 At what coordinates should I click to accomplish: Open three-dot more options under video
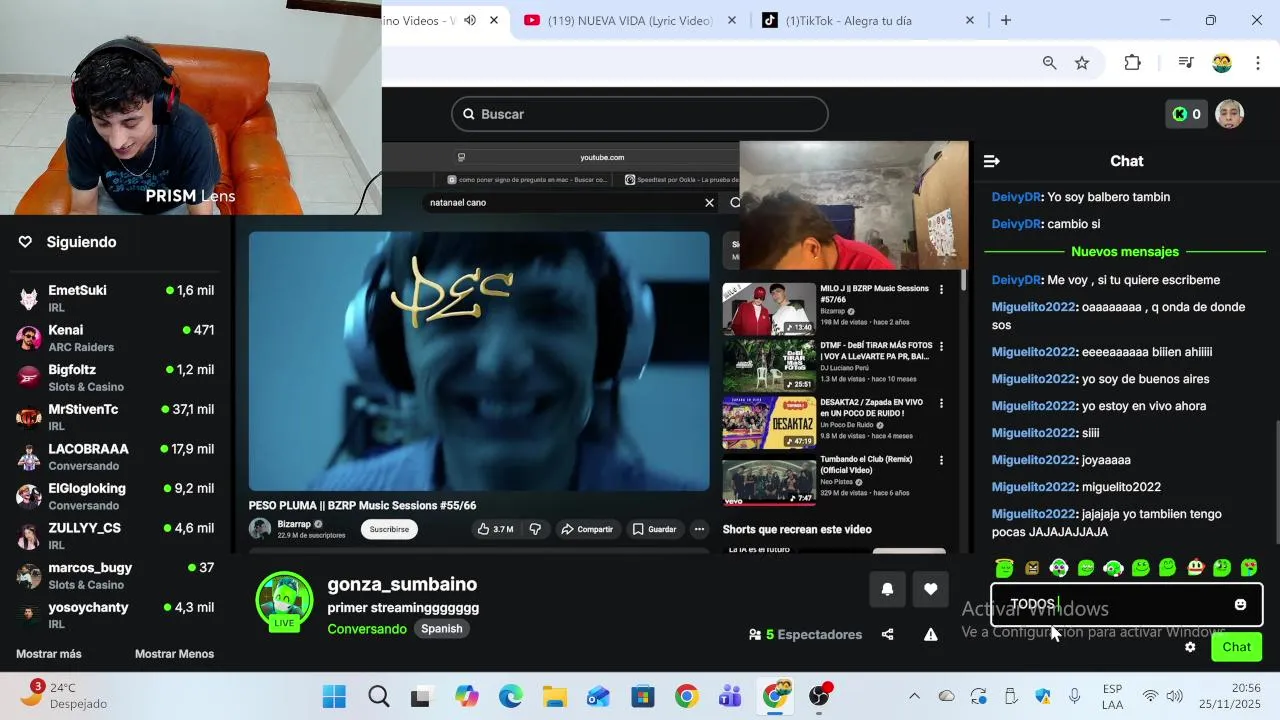699,529
